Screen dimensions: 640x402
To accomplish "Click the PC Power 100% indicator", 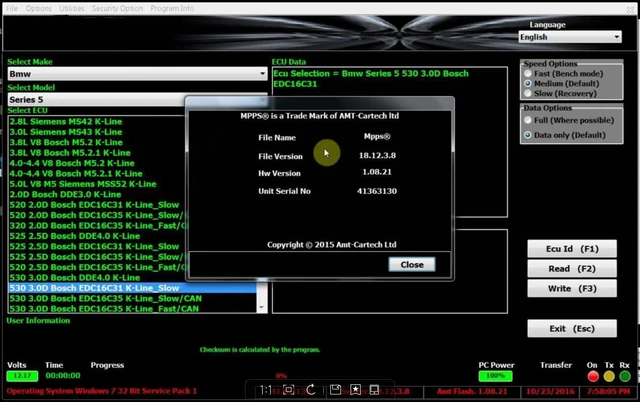I will pos(495,375).
